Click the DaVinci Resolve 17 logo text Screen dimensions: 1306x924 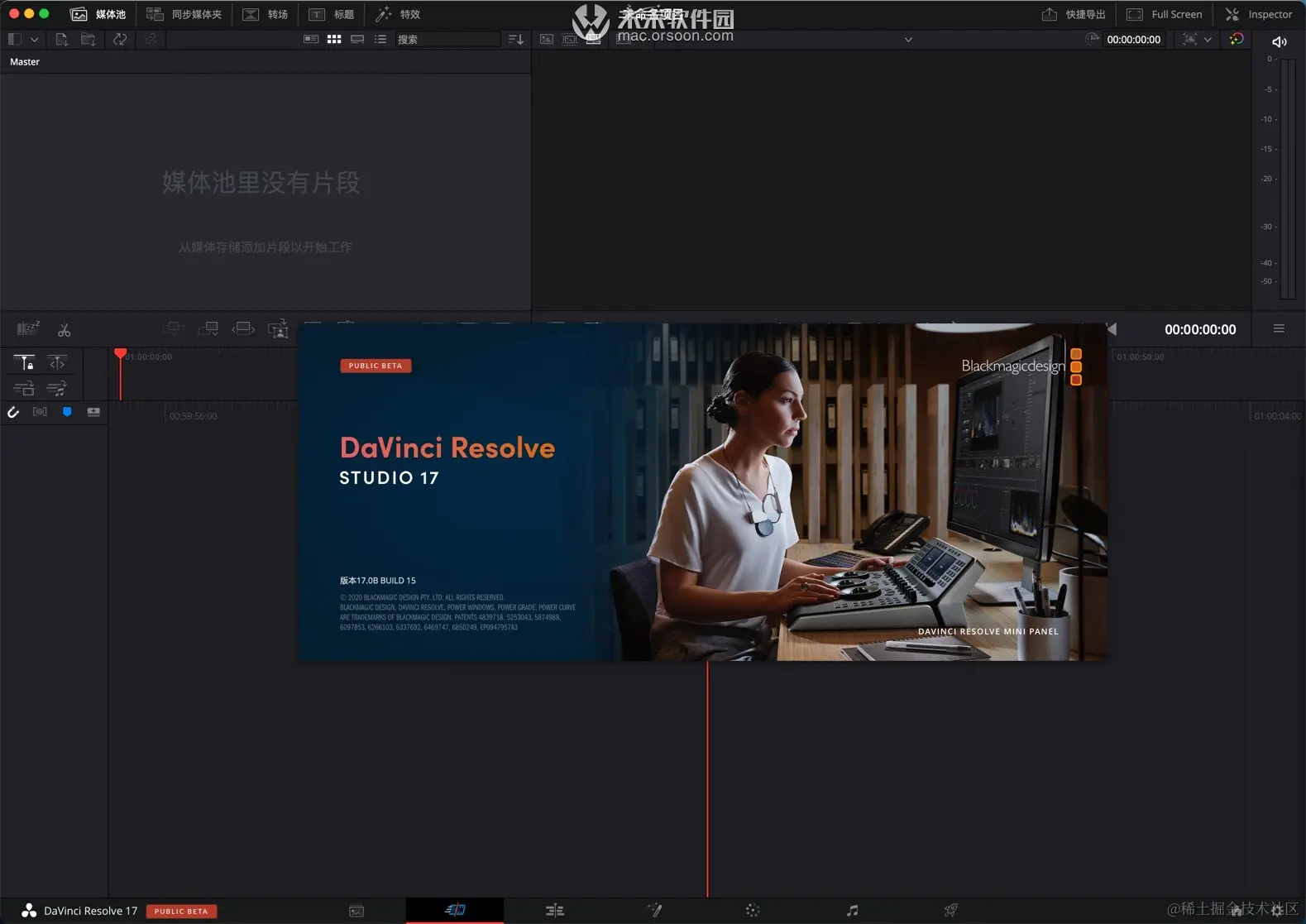(x=90, y=911)
